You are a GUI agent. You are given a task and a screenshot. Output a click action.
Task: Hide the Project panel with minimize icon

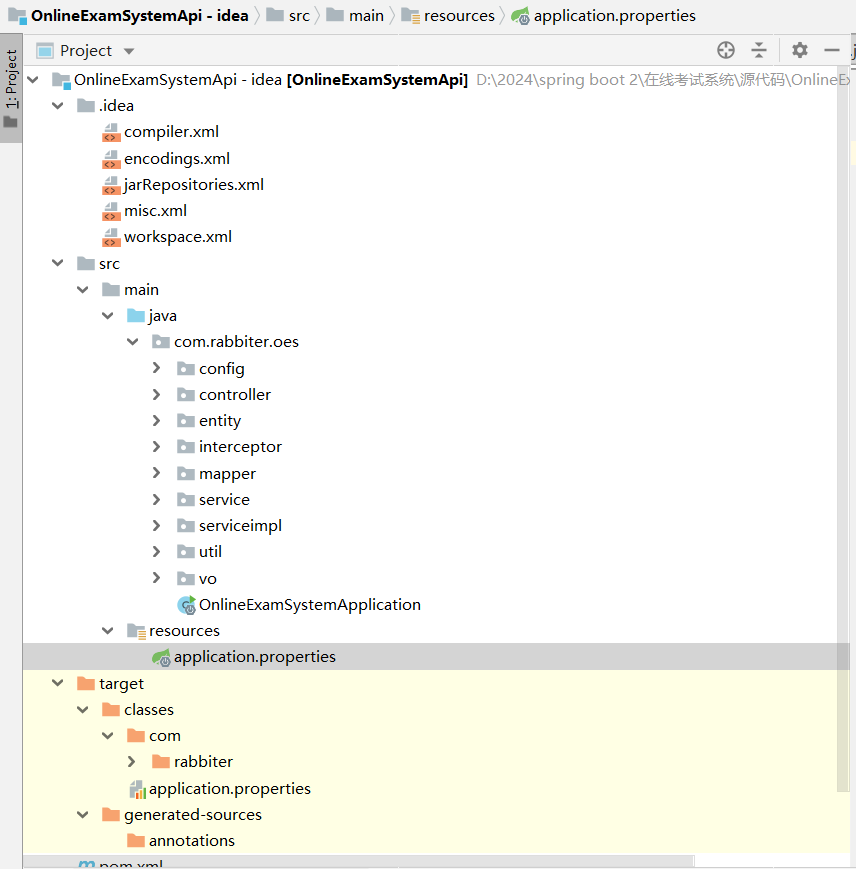point(832,50)
